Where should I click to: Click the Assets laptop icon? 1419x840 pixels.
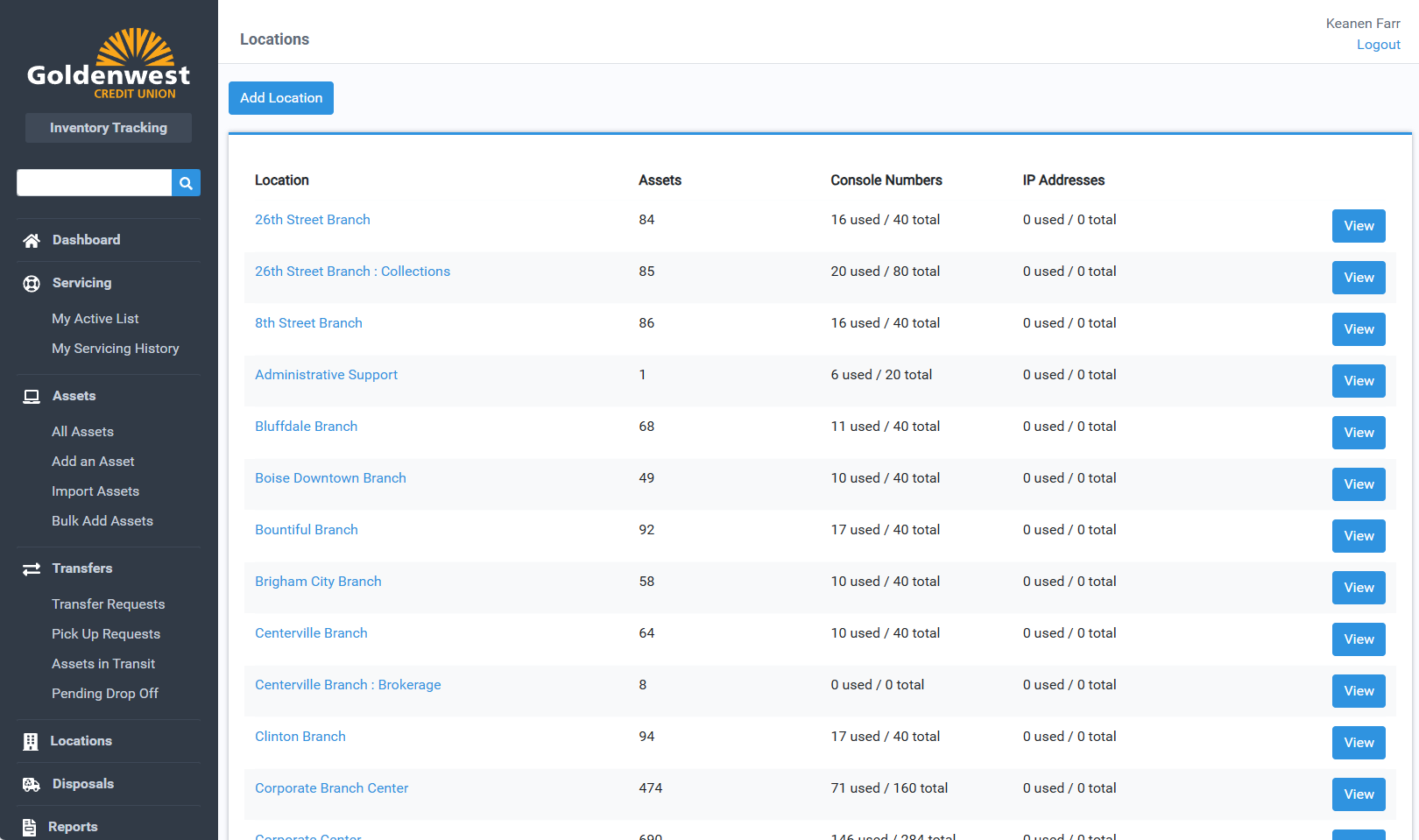[32, 397]
